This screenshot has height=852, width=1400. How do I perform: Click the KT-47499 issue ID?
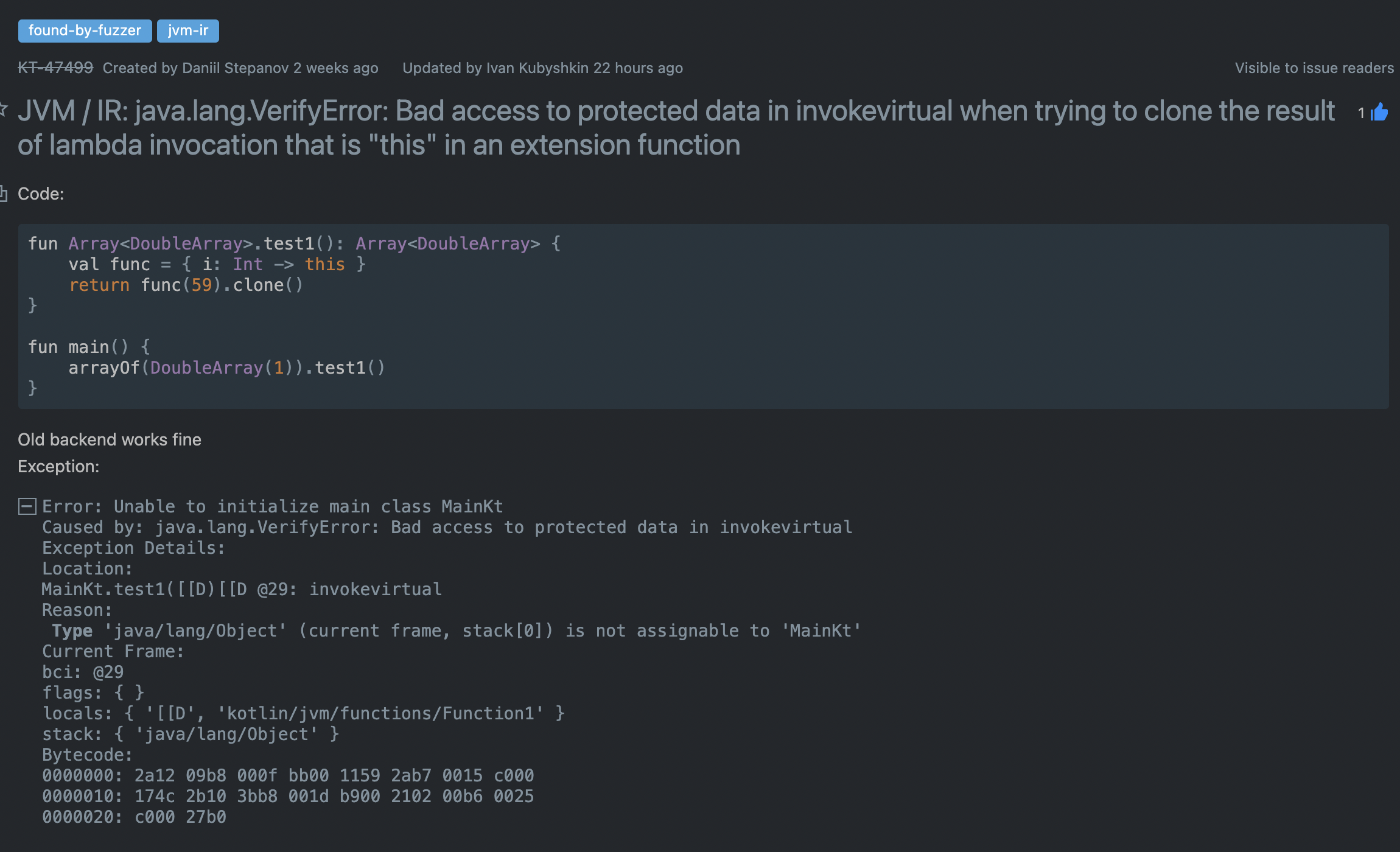click(55, 68)
